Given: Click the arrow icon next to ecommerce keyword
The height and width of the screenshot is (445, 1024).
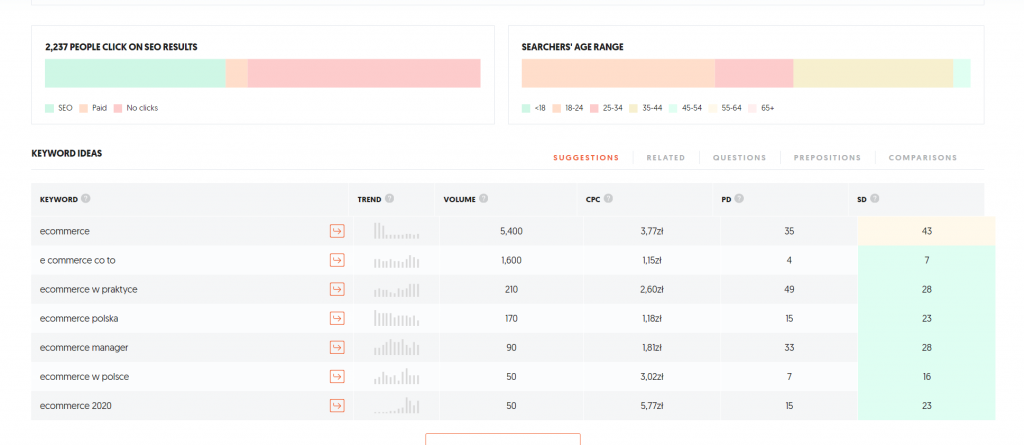Looking at the screenshot, I should [337, 231].
